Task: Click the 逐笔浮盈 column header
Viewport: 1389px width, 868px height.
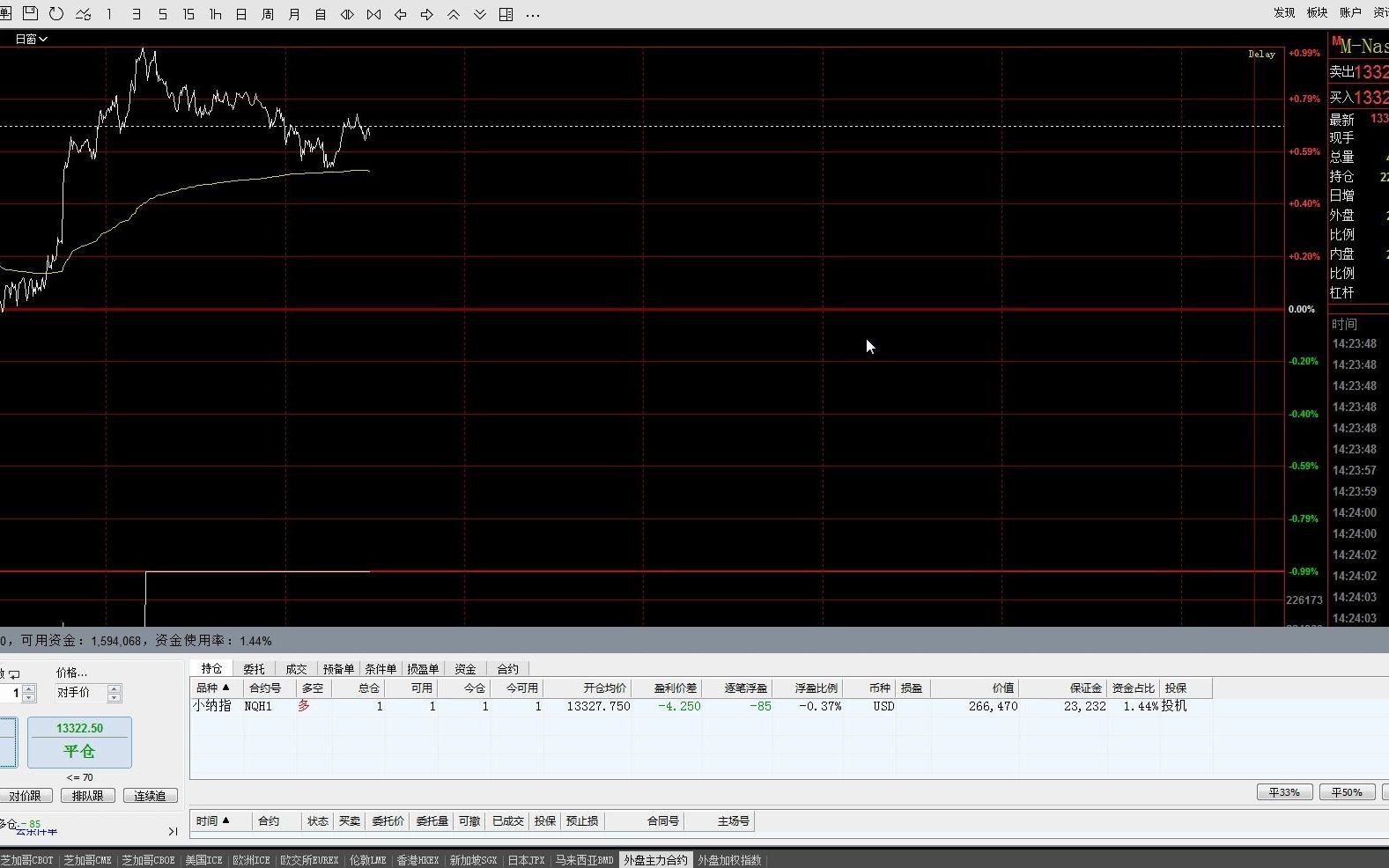Action: 737,688
